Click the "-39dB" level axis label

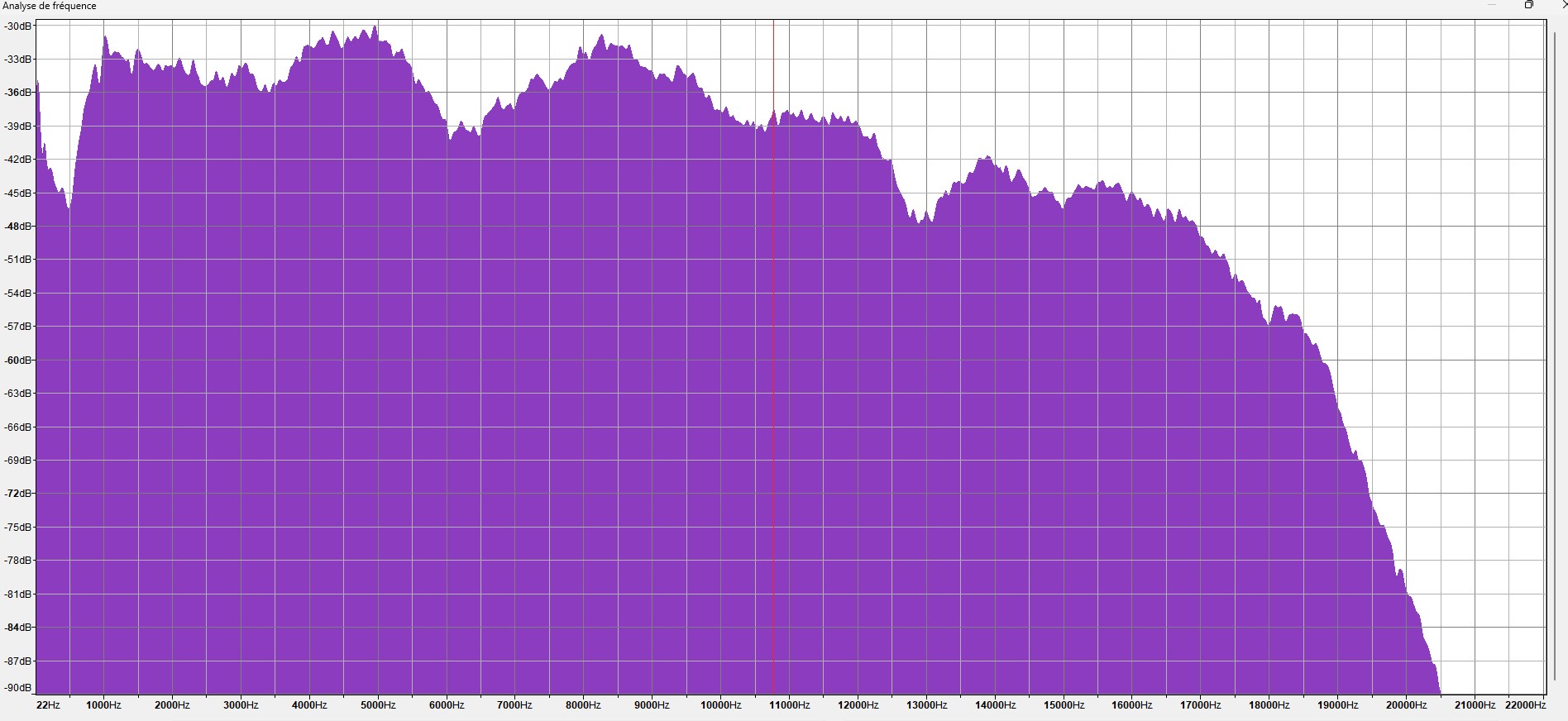(x=18, y=126)
